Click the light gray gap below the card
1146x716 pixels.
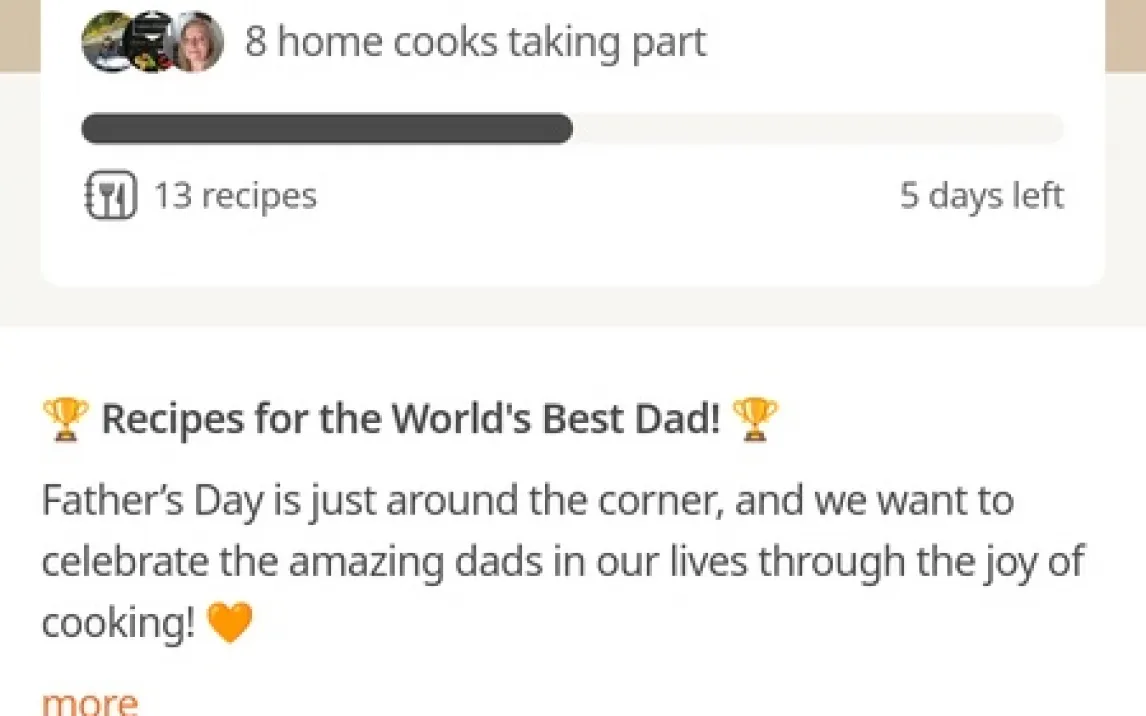click(x=572, y=307)
